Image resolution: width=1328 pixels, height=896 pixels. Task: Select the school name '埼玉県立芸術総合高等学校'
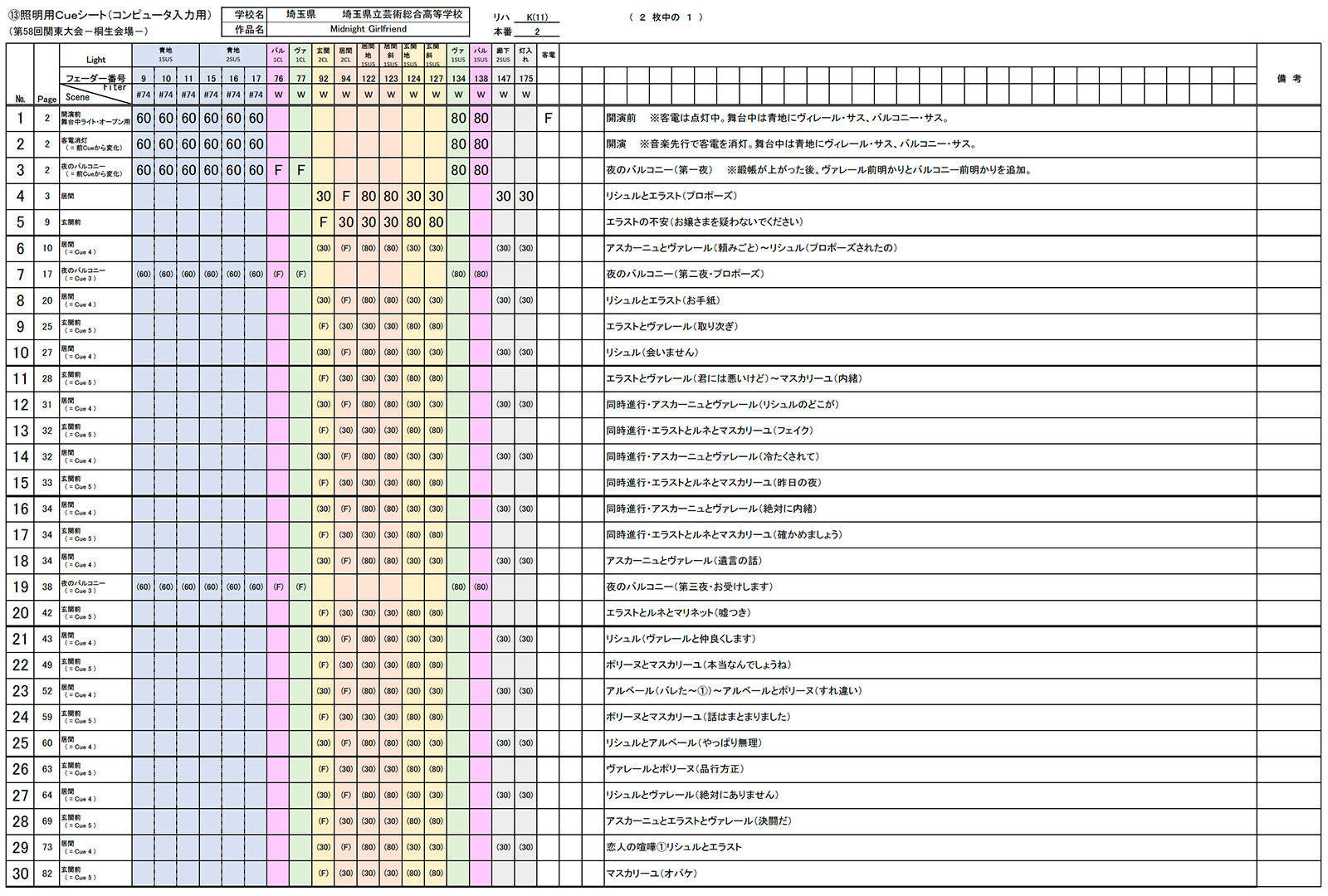[x=402, y=15]
